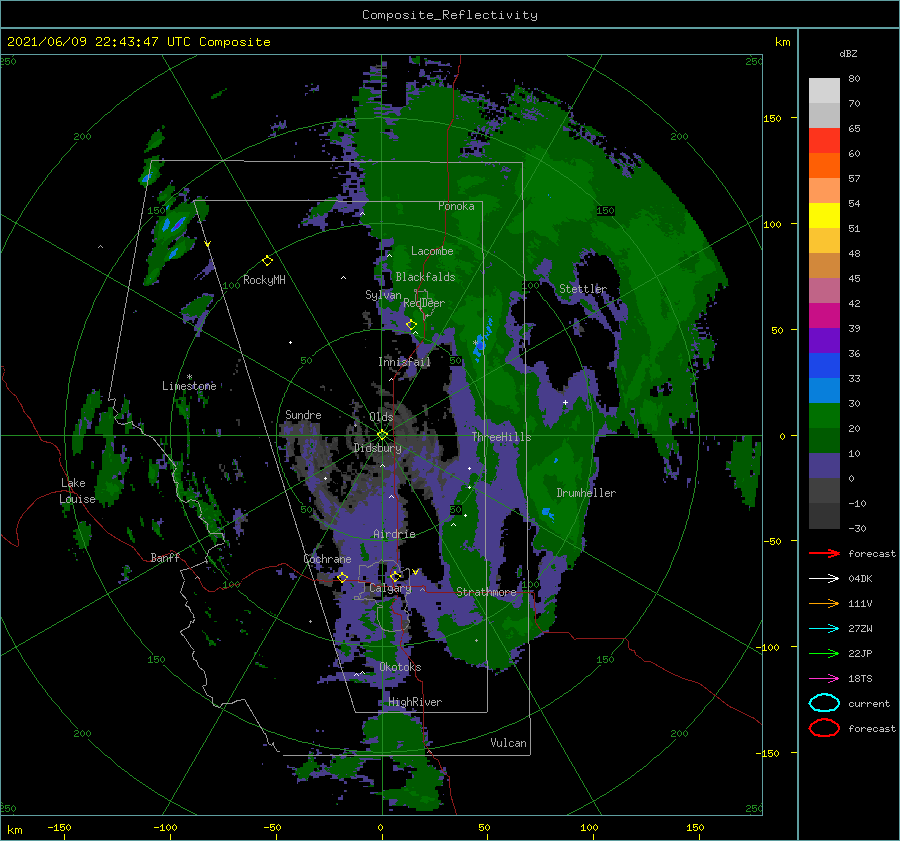
Task: Click the HighRiver label
Action: point(415,702)
